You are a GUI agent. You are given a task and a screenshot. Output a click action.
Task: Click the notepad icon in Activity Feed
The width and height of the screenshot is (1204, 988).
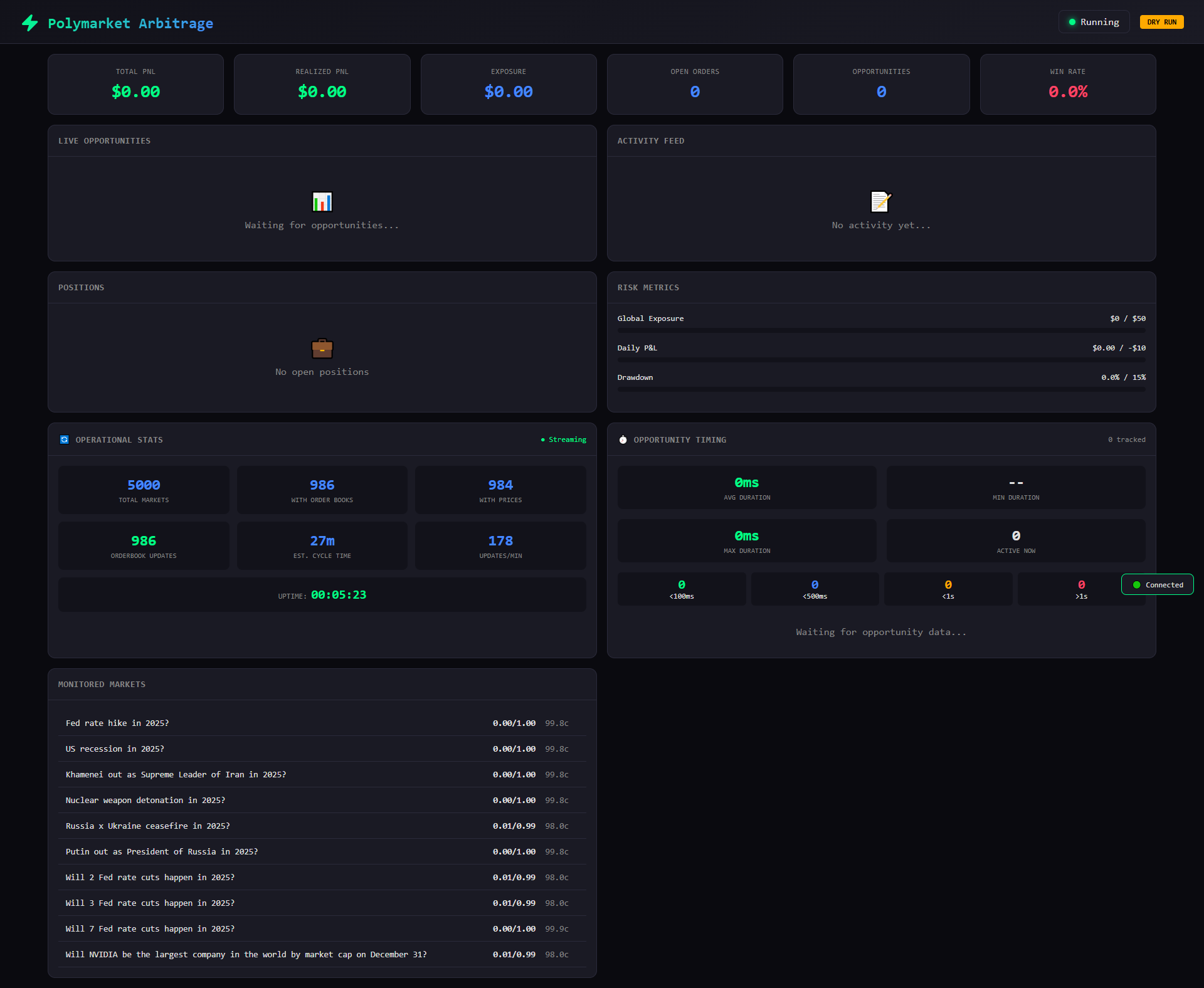[x=881, y=202]
